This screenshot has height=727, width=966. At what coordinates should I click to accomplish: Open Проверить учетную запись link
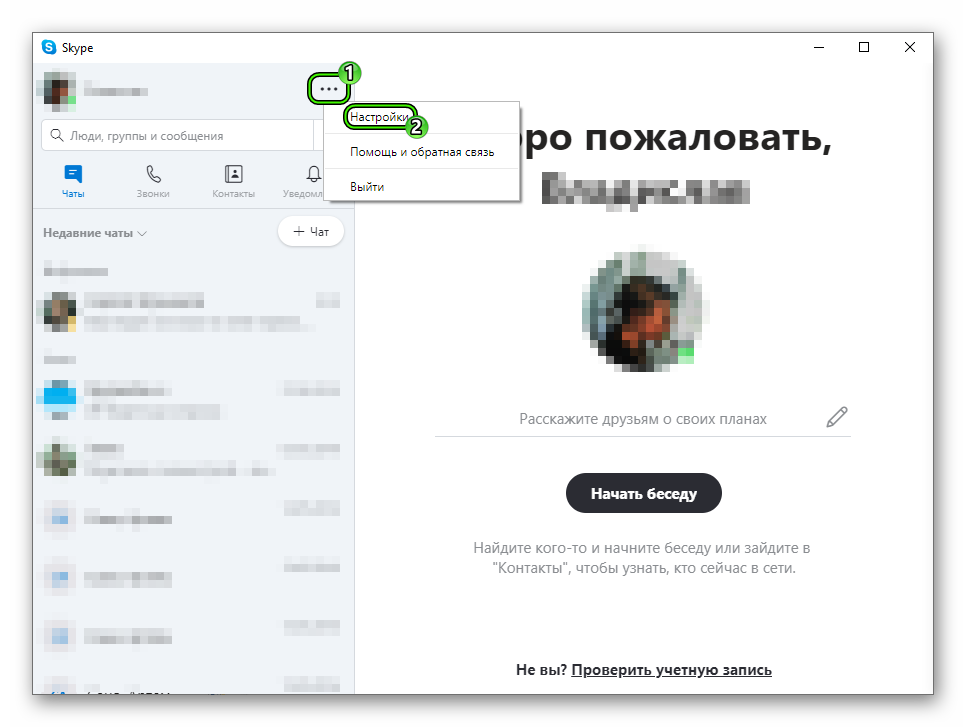671,670
